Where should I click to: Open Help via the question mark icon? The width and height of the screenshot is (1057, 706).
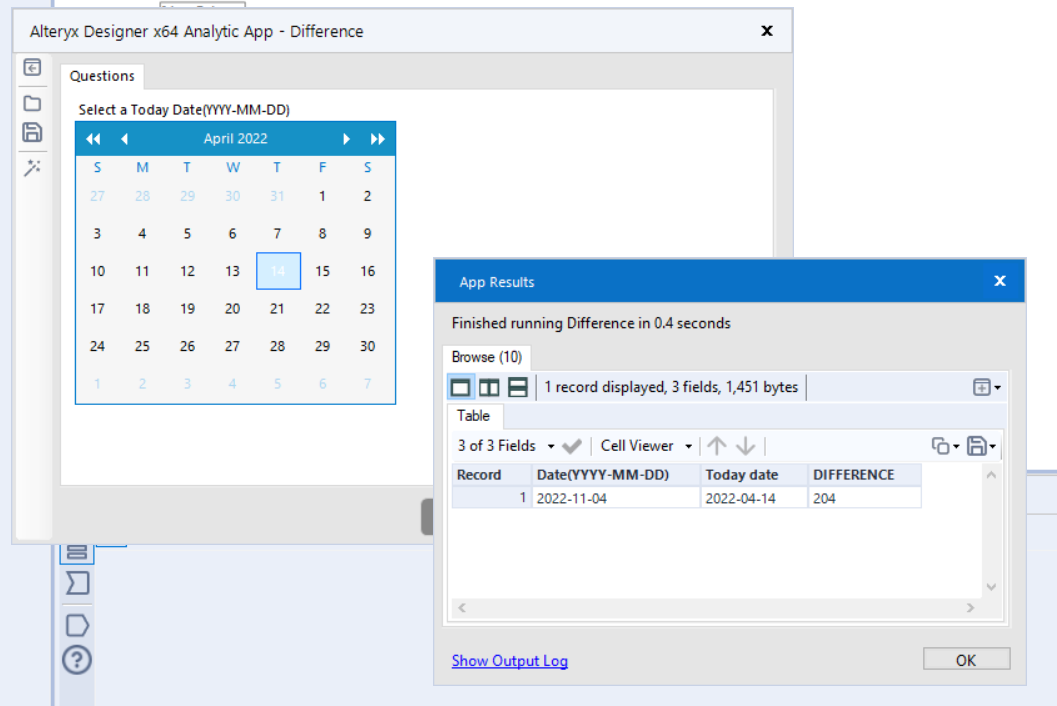(77, 660)
